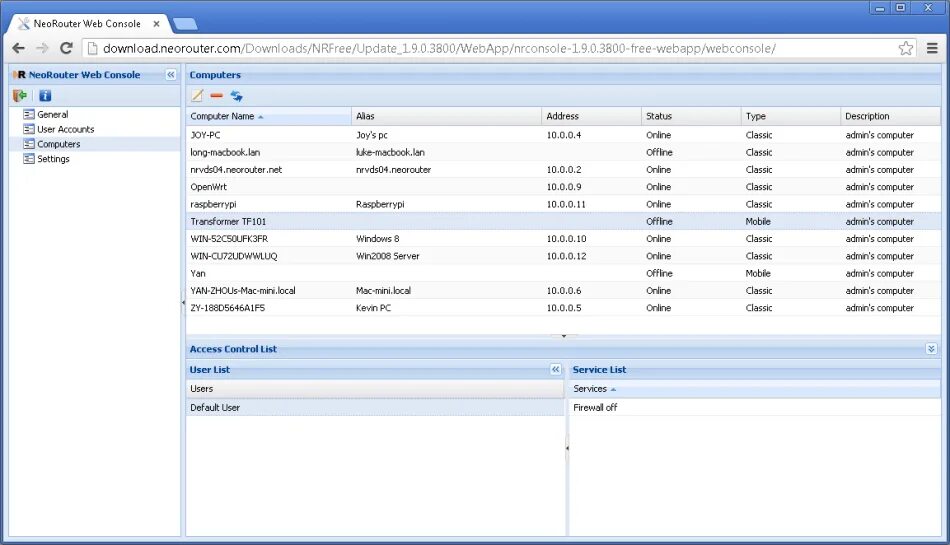Click the NeoRouter Web Console browser tab
Image resolution: width=950 pixels, height=545 pixels.
(x=88, y=24)
